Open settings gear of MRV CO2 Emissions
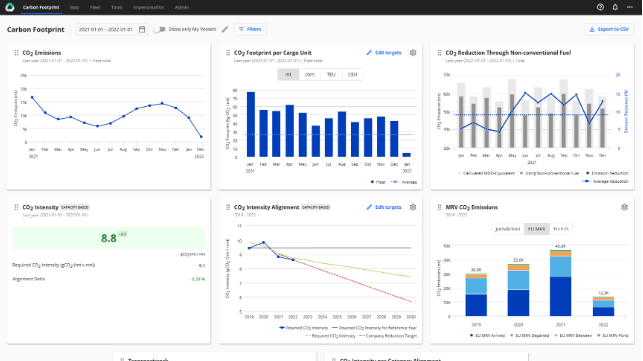The width and height of the screenshot is (643, 361). (x=625, y=207)
